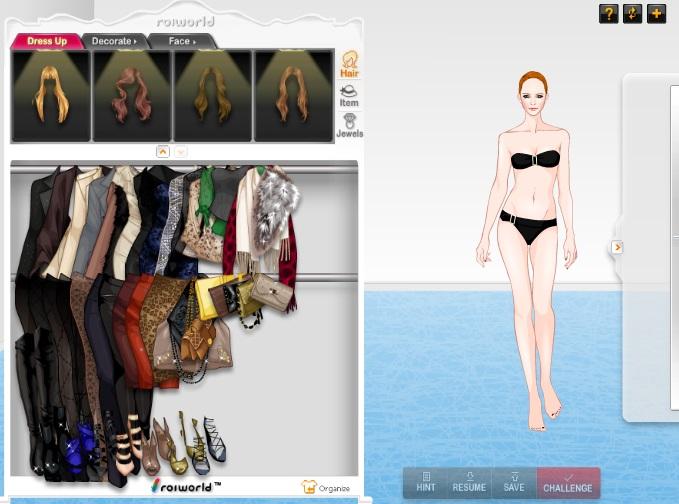The height and width of the screenshot is (504, 679).
Task: Click the plus icon at top right
Action: [656, 13]
